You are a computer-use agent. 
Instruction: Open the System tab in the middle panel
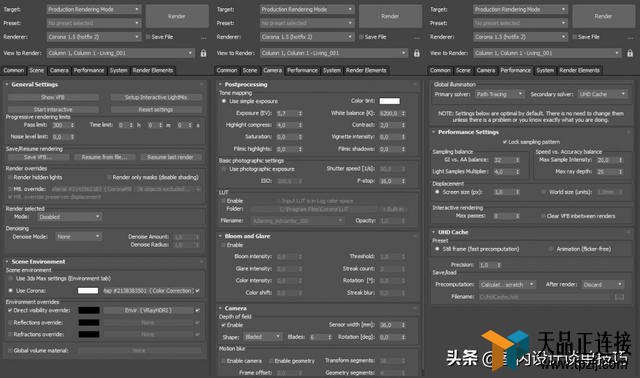(x=332, y=71)
